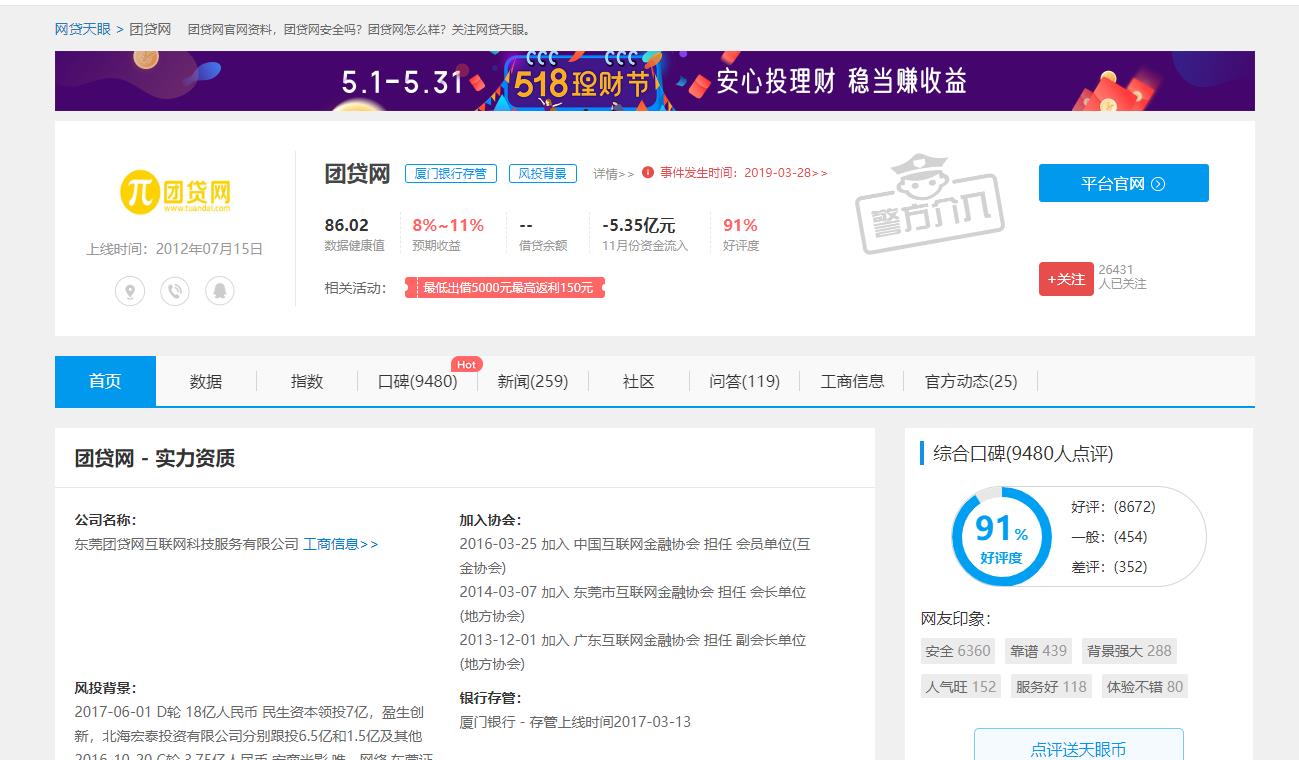Toggle follow with the +关注 button
Viewport: 1299px width, 760px height.
tap(1066, 279)
